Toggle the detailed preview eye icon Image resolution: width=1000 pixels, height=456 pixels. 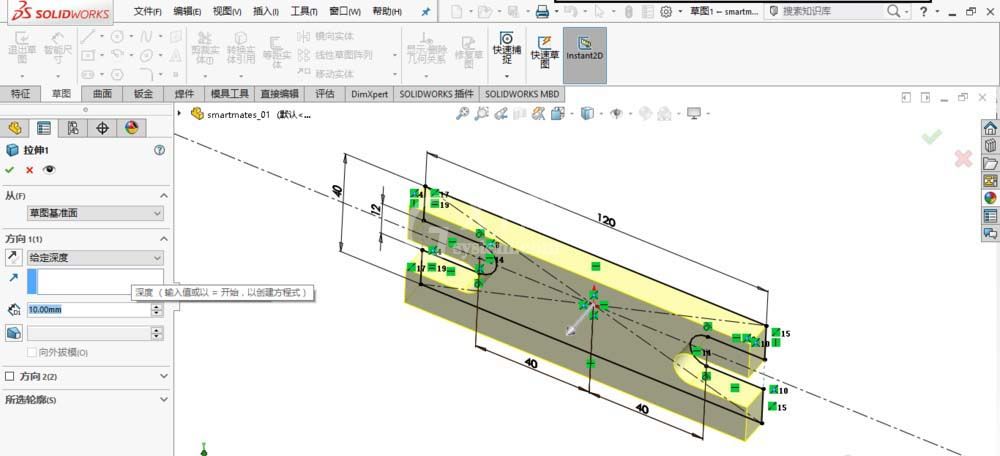[x=49, y=170]
